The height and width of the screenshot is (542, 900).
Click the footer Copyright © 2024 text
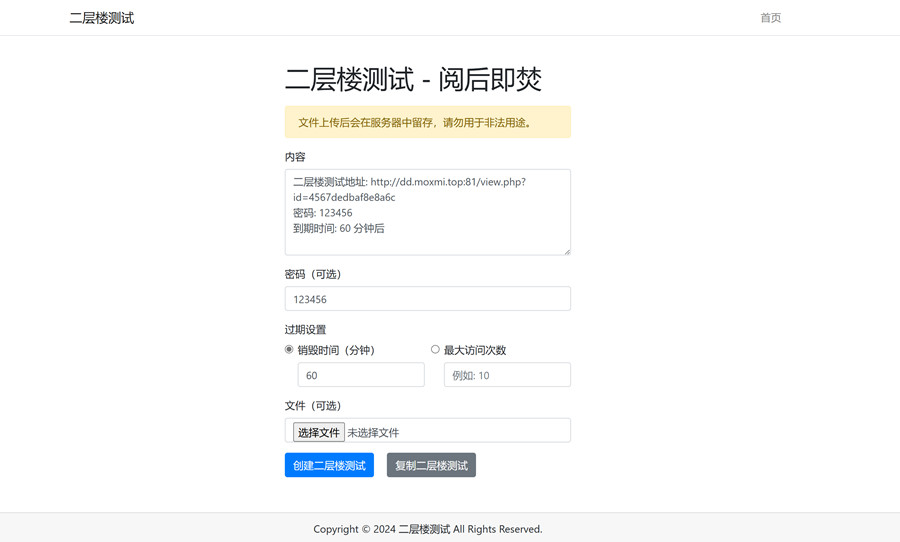pyautogui.click(x=428, y=529)
